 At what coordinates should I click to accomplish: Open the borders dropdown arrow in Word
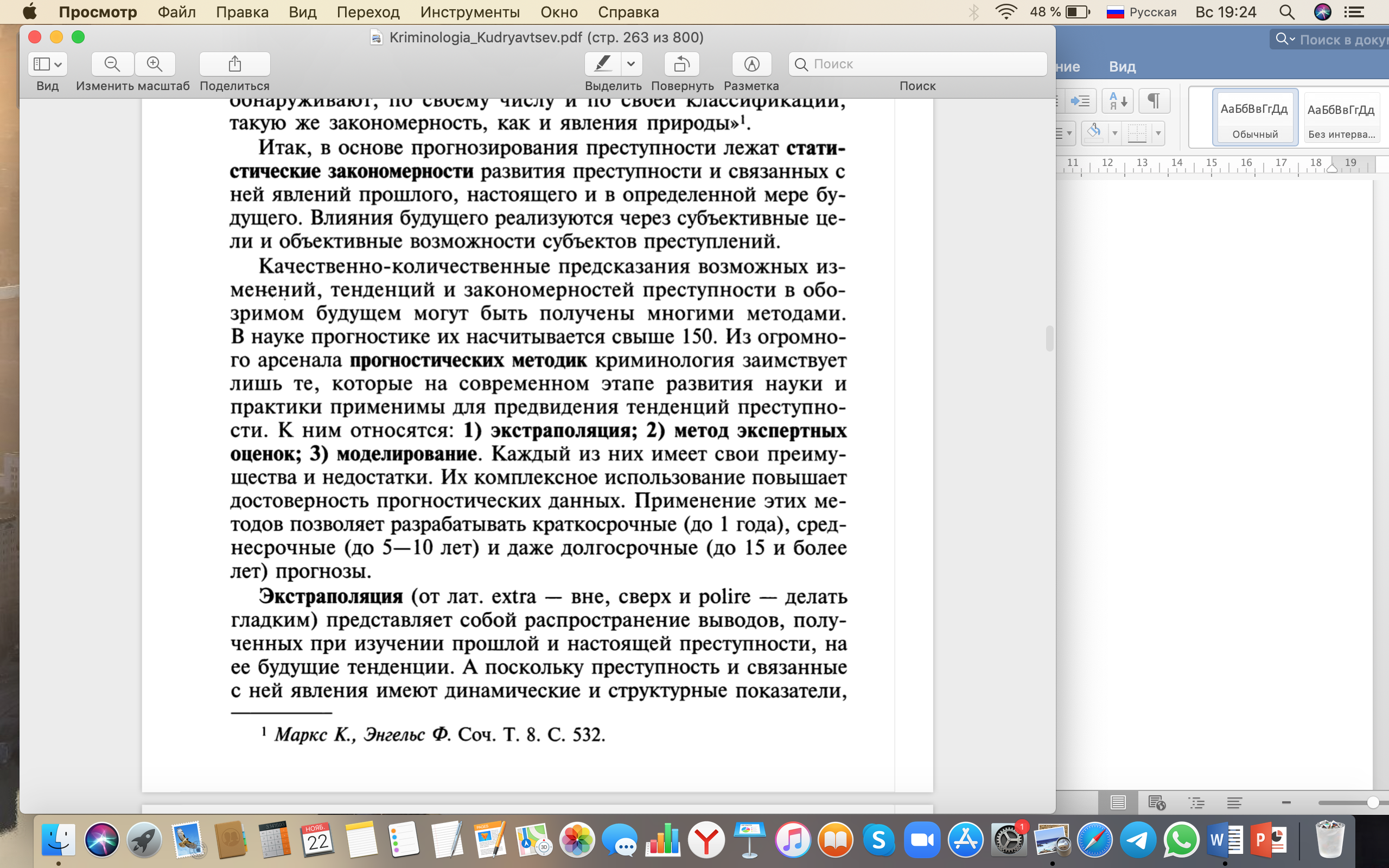1158,133
